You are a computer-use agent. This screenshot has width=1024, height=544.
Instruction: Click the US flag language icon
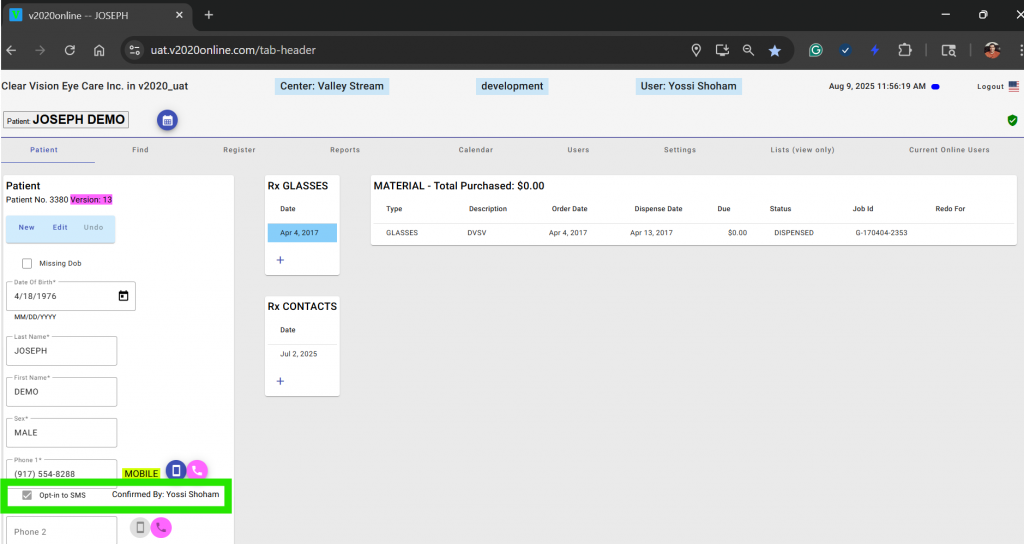coord(1013,86)
